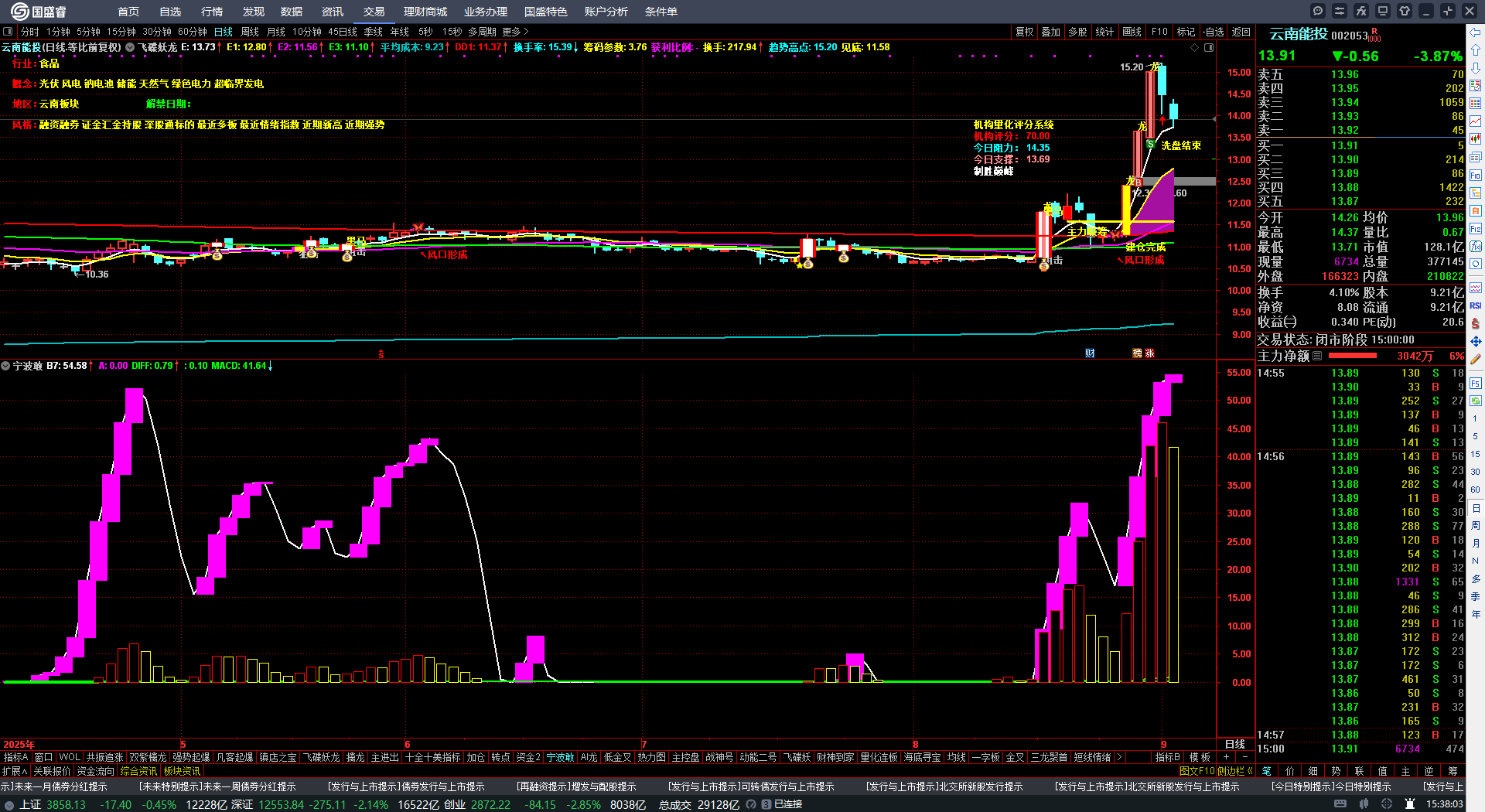Click the 上证 index value in status bar
1485x812 pixels.
(x=66, y=804)
